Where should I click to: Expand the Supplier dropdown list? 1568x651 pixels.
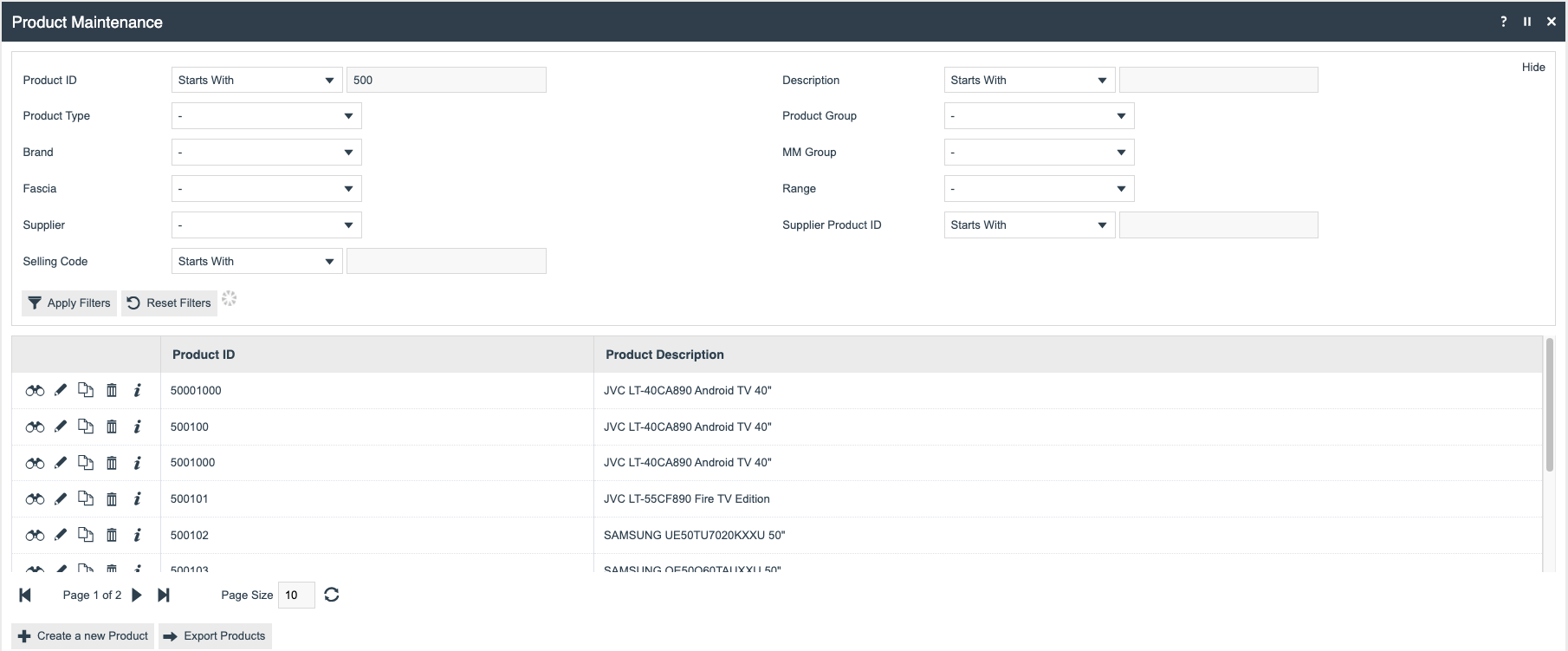(266, 225)
